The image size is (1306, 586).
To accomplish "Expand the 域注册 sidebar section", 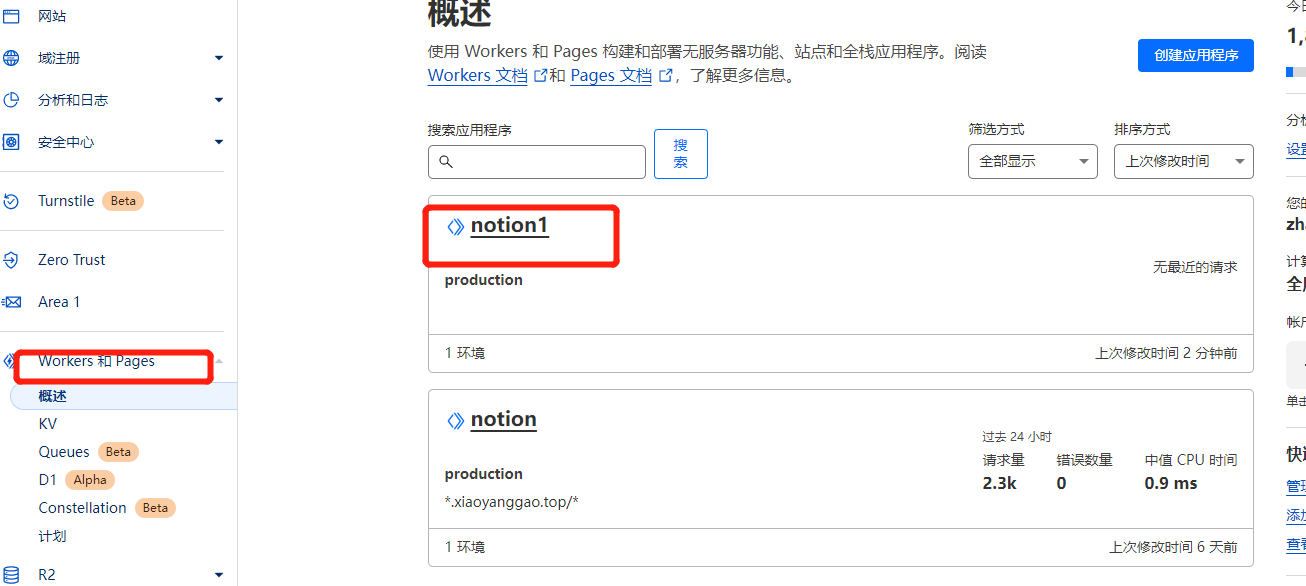I will pos(219,58).
